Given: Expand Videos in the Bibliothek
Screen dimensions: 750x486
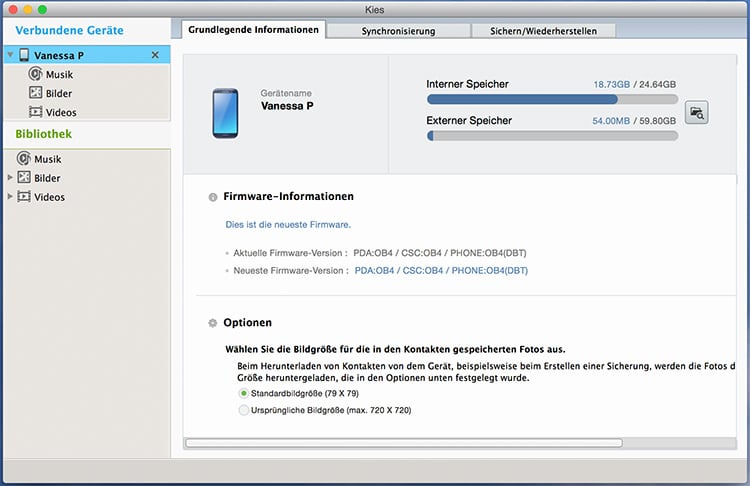Looking at the screenshot, I should coord(10,196).
